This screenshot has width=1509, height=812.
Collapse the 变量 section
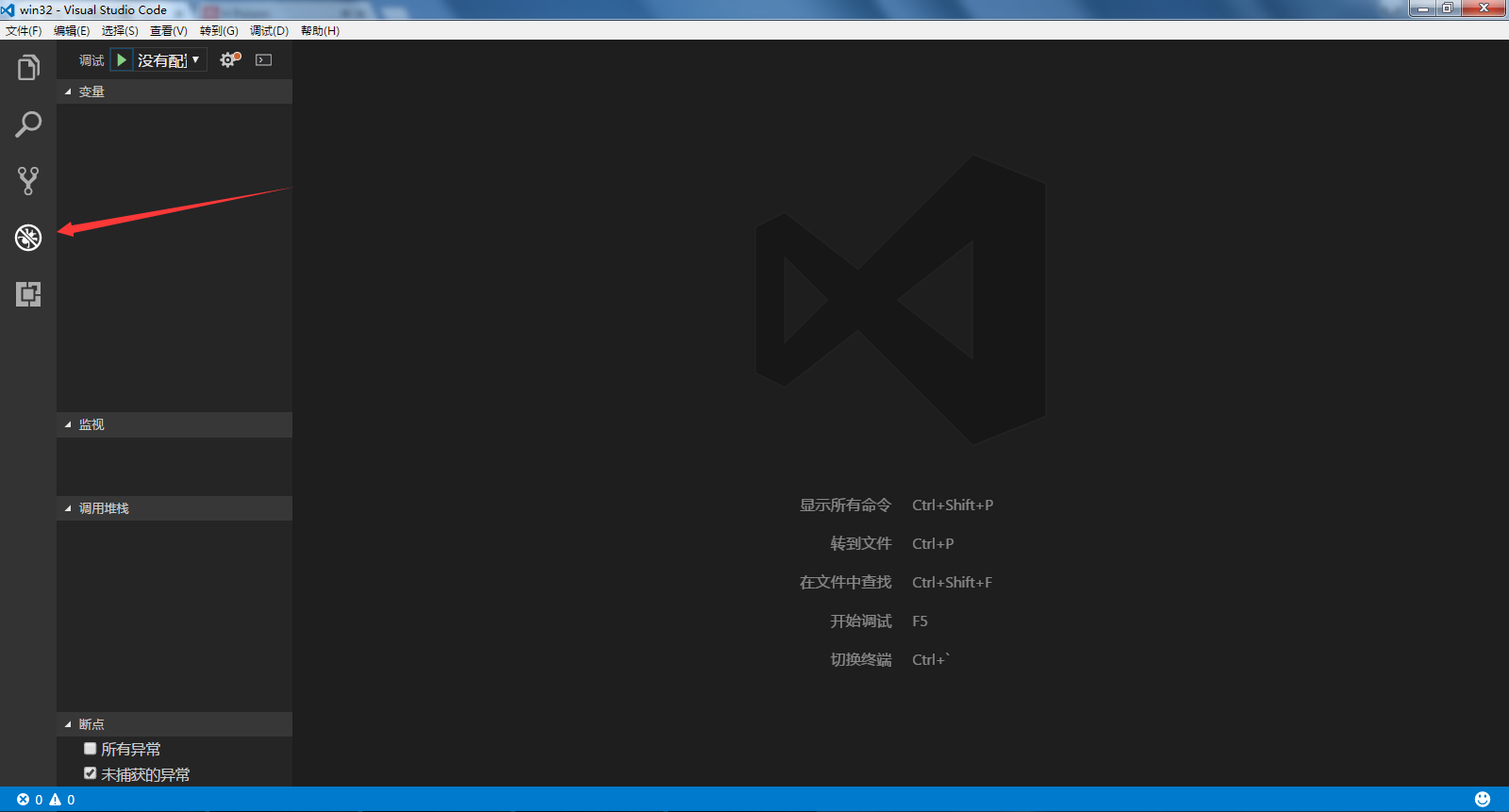(174, 91)
